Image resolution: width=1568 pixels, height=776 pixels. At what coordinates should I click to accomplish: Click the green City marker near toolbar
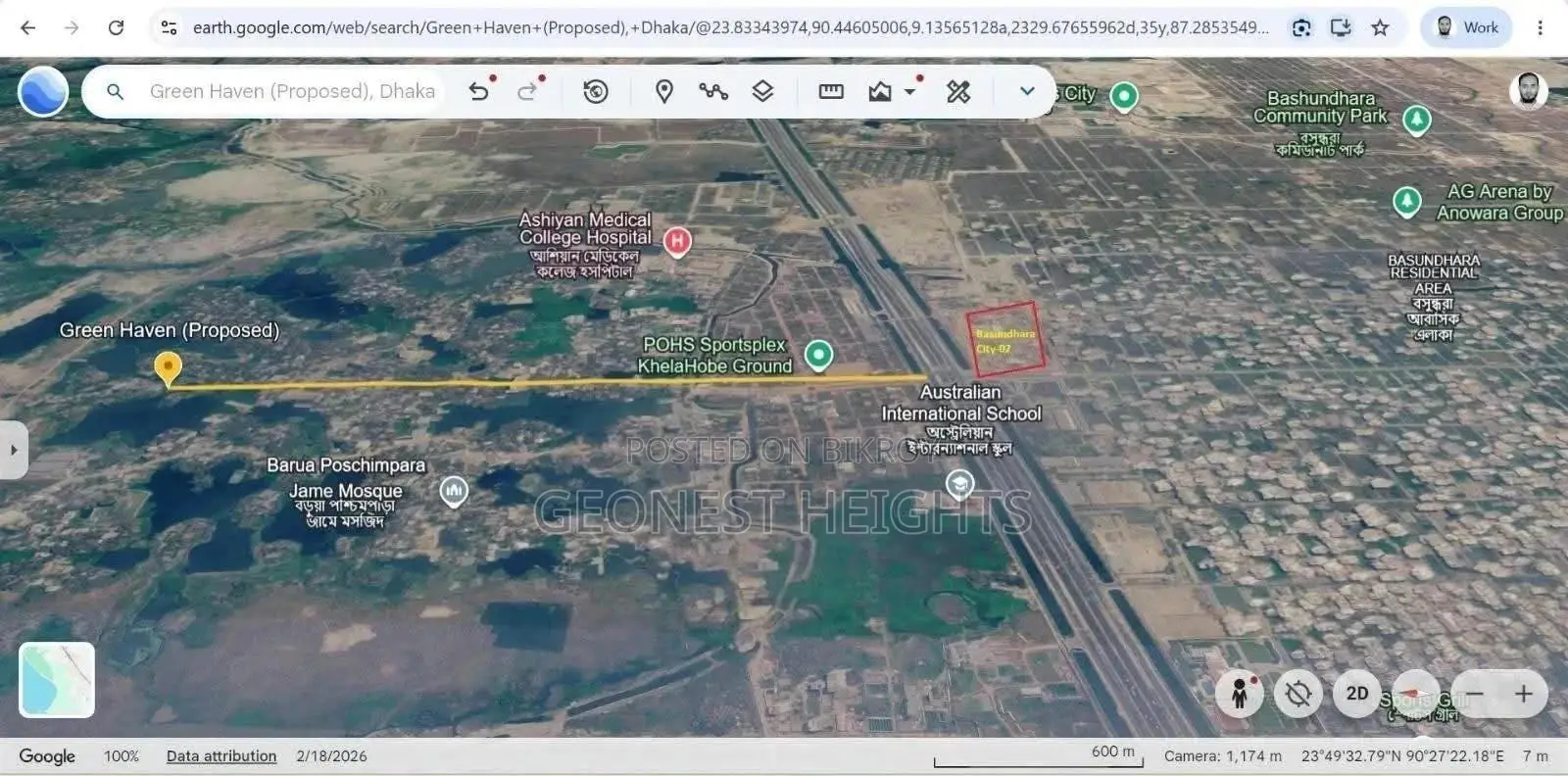pyautogui.click(x=1124, y=96)
